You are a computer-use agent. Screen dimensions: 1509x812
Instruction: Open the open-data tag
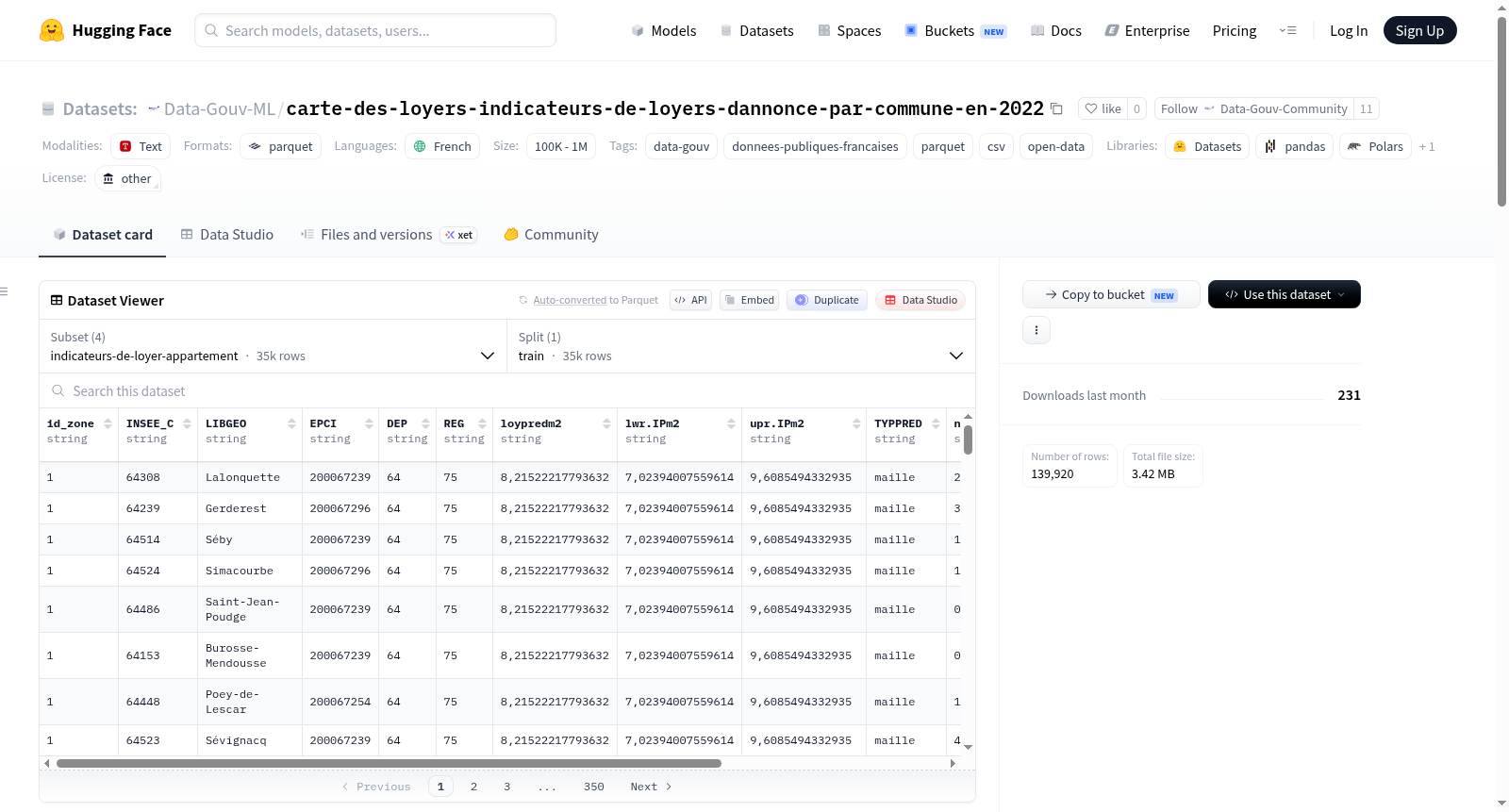[x=1056, y=146]
